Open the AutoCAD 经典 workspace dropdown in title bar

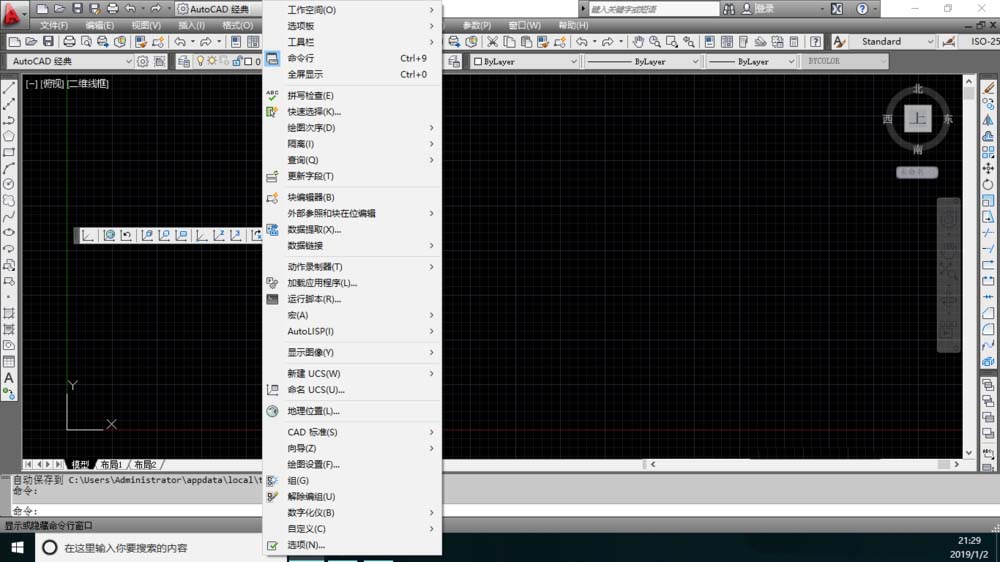tap(219, 9)
